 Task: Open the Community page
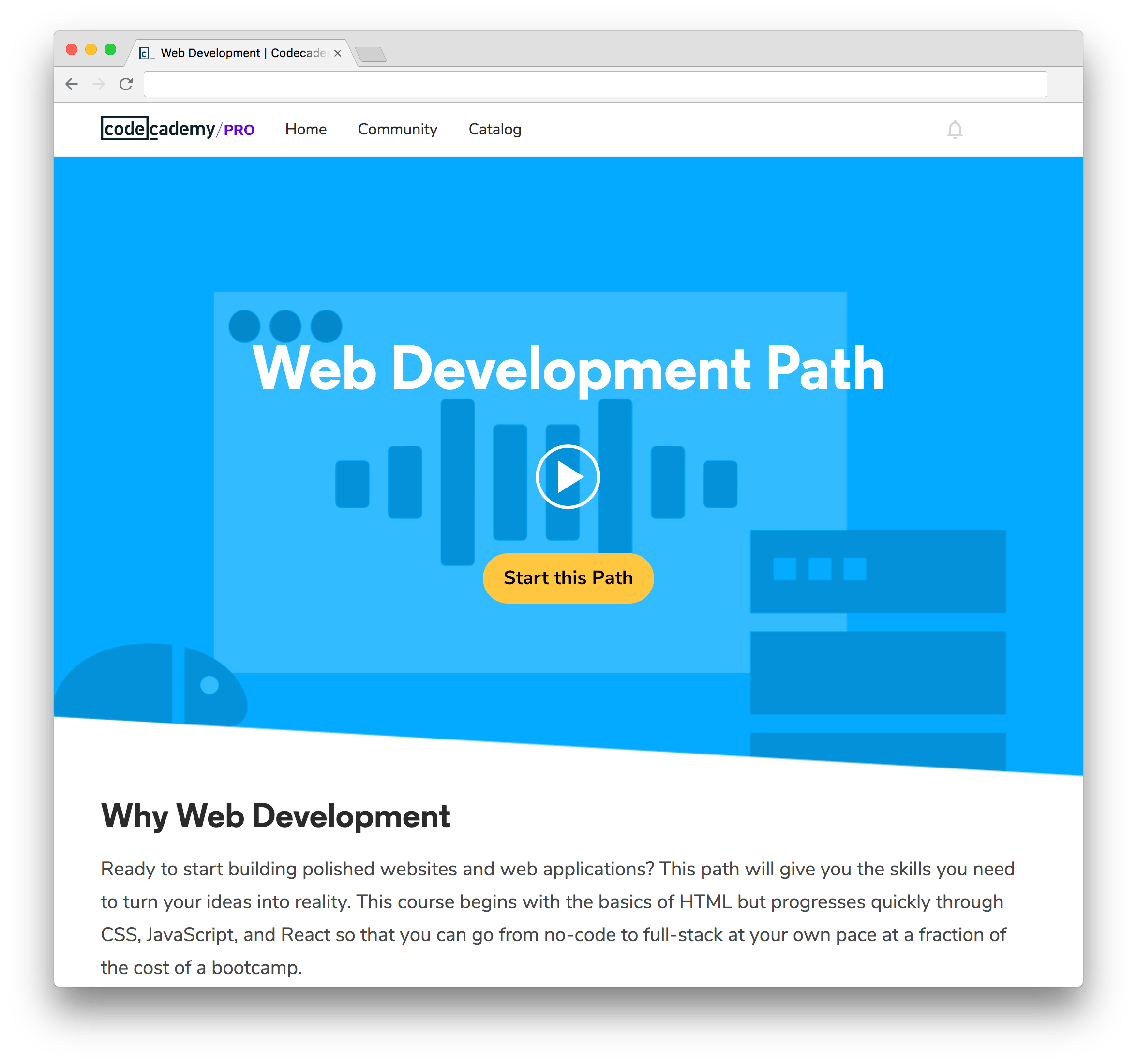coord(398,129)
